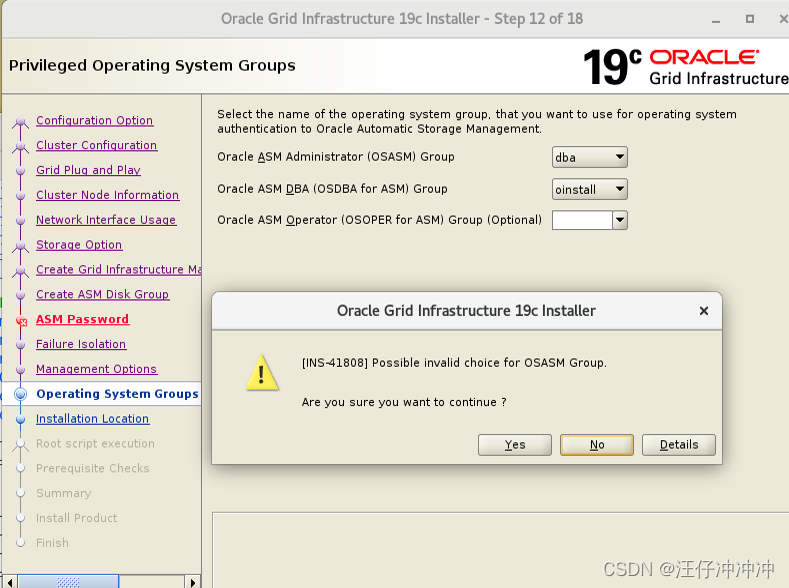Click Yes in the warning dialog
The image size is (789, 588).
point(514,445)
